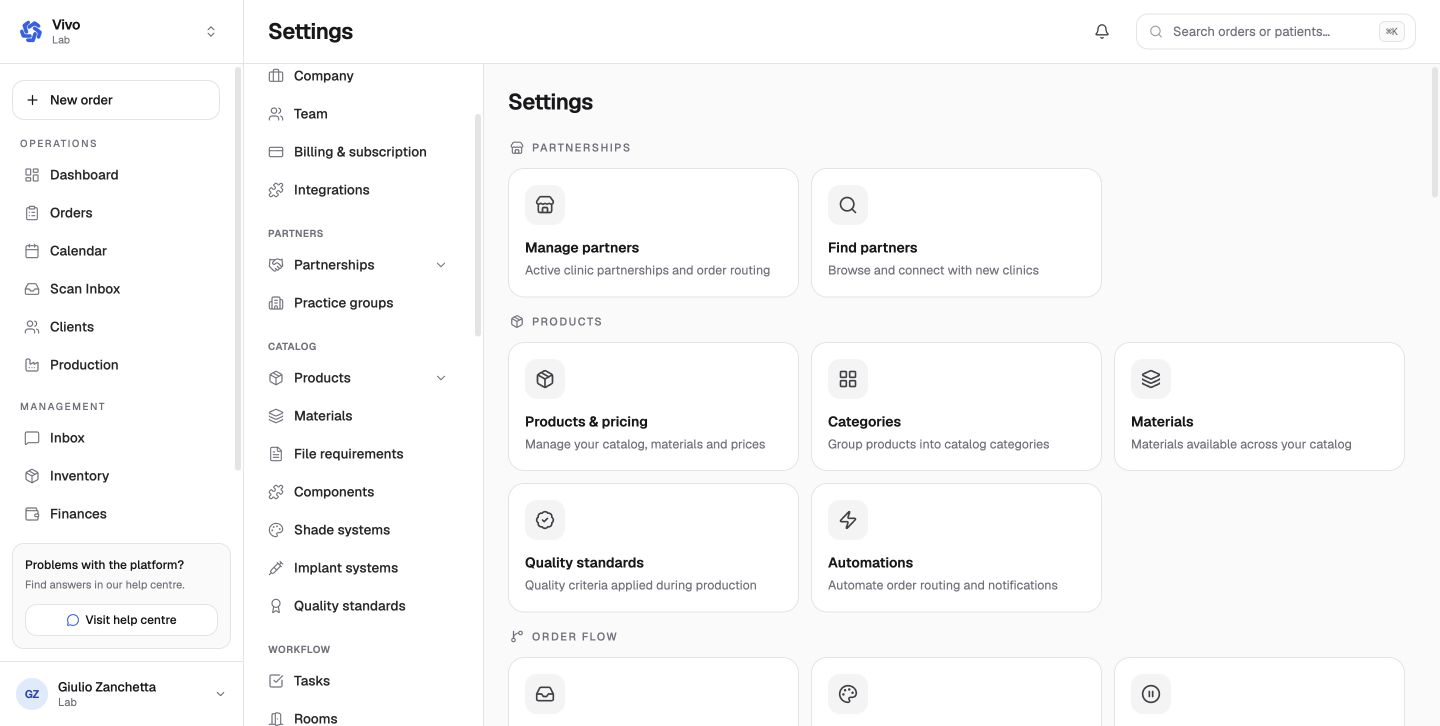This screenshot has height=726, width=1440.
Task: Open Tasks under Workflow
Action: (358, 681)
